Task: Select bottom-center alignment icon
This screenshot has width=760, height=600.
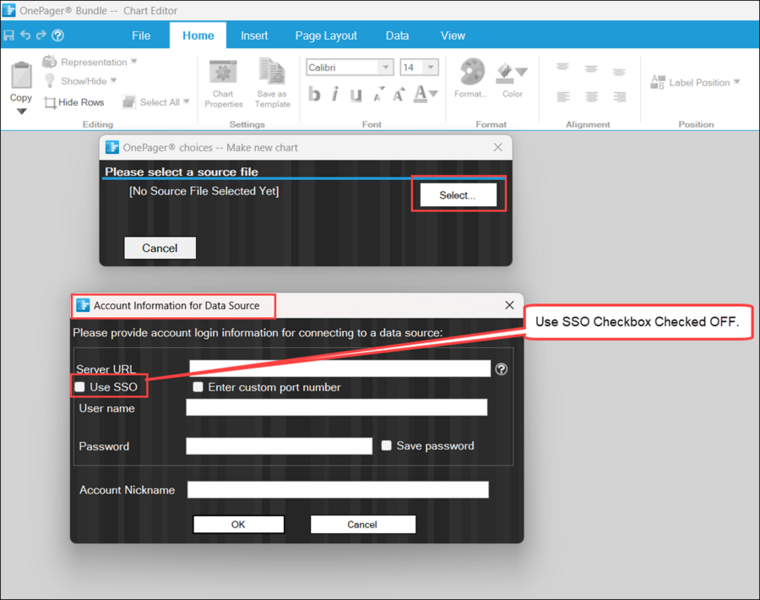Action: 591,97
